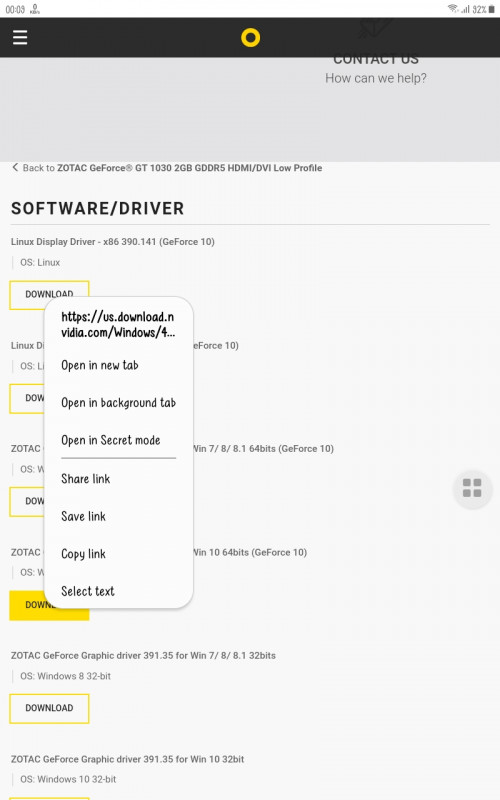The width and height of the screenshot is (500, 800).
Task: Choose Open in background tab
Action: coord(118,403)
